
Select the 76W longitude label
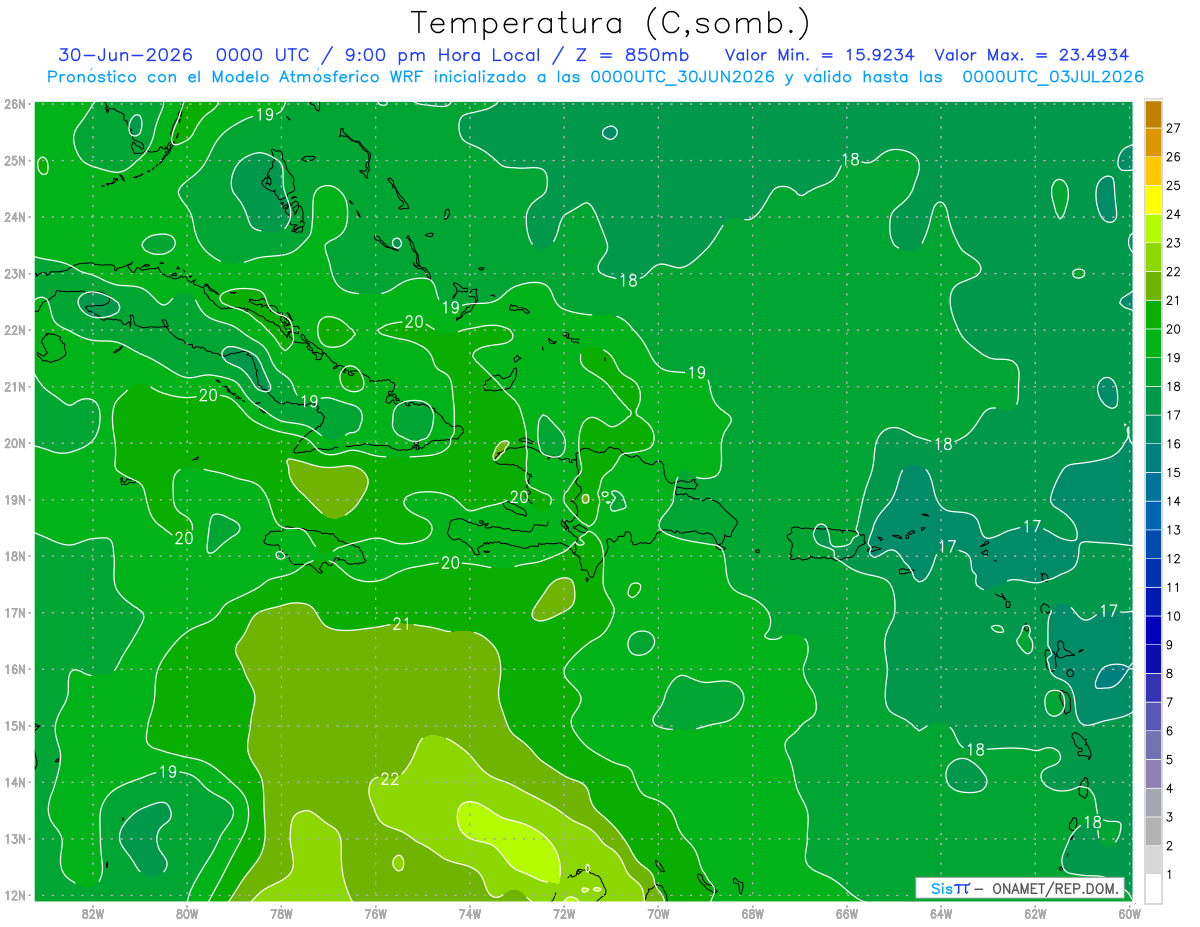pos(376,912)
